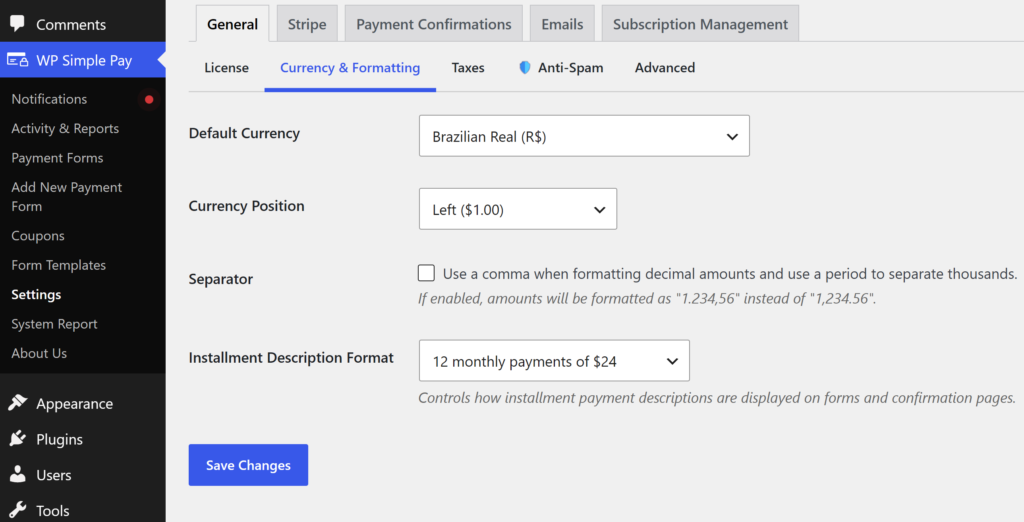Open the Subscription Management tab

click(700, 24)
